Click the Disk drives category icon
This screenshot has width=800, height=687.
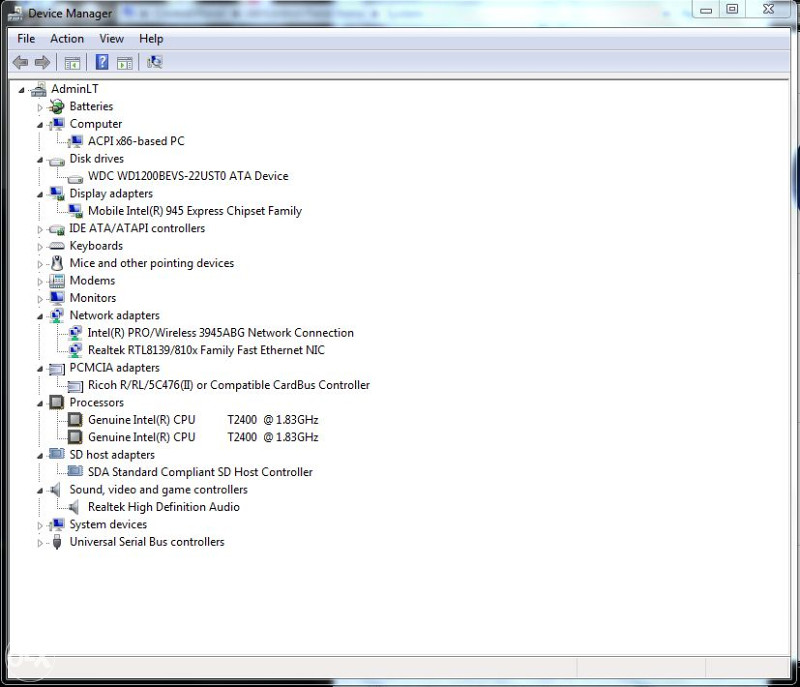point(57,160)
